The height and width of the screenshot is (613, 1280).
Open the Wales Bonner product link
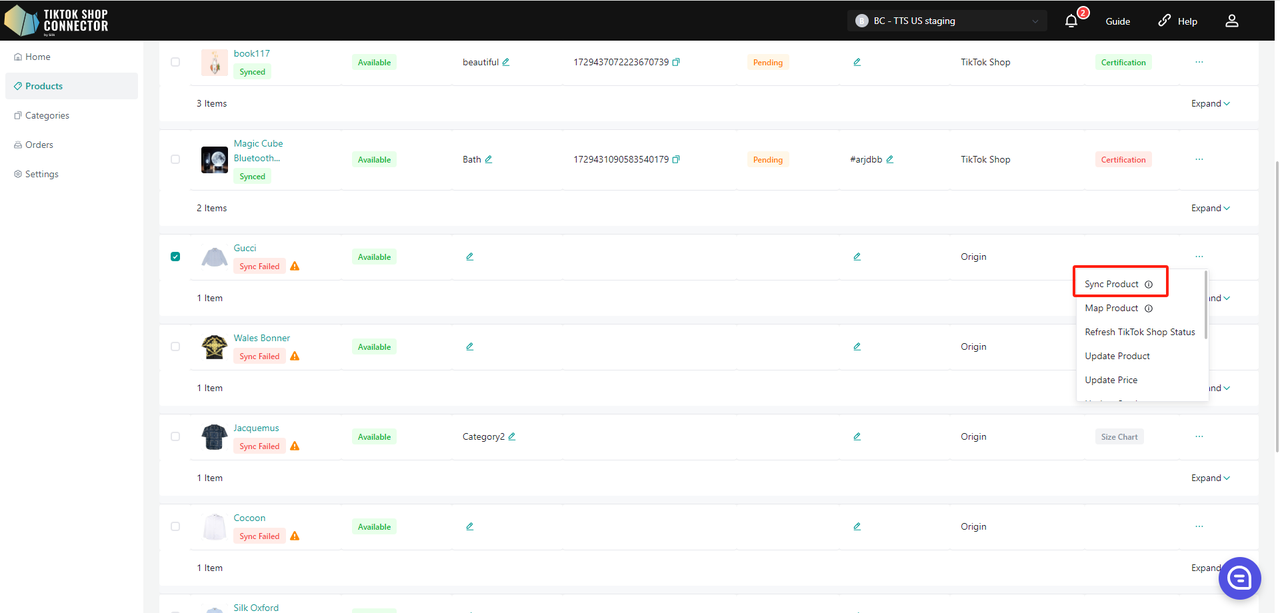pos(262,339)
